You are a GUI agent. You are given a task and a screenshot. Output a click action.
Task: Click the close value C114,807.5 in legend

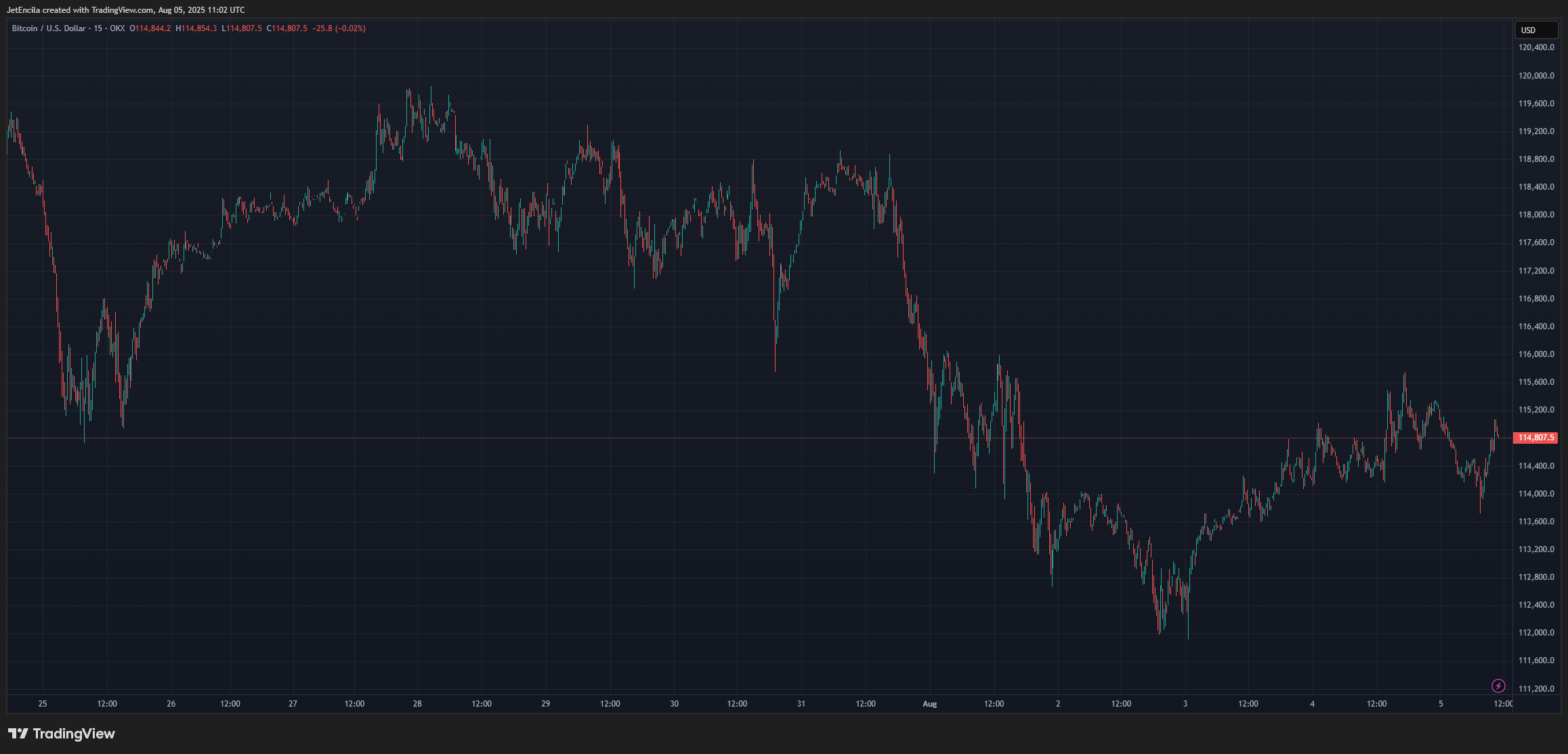[287, 28]
